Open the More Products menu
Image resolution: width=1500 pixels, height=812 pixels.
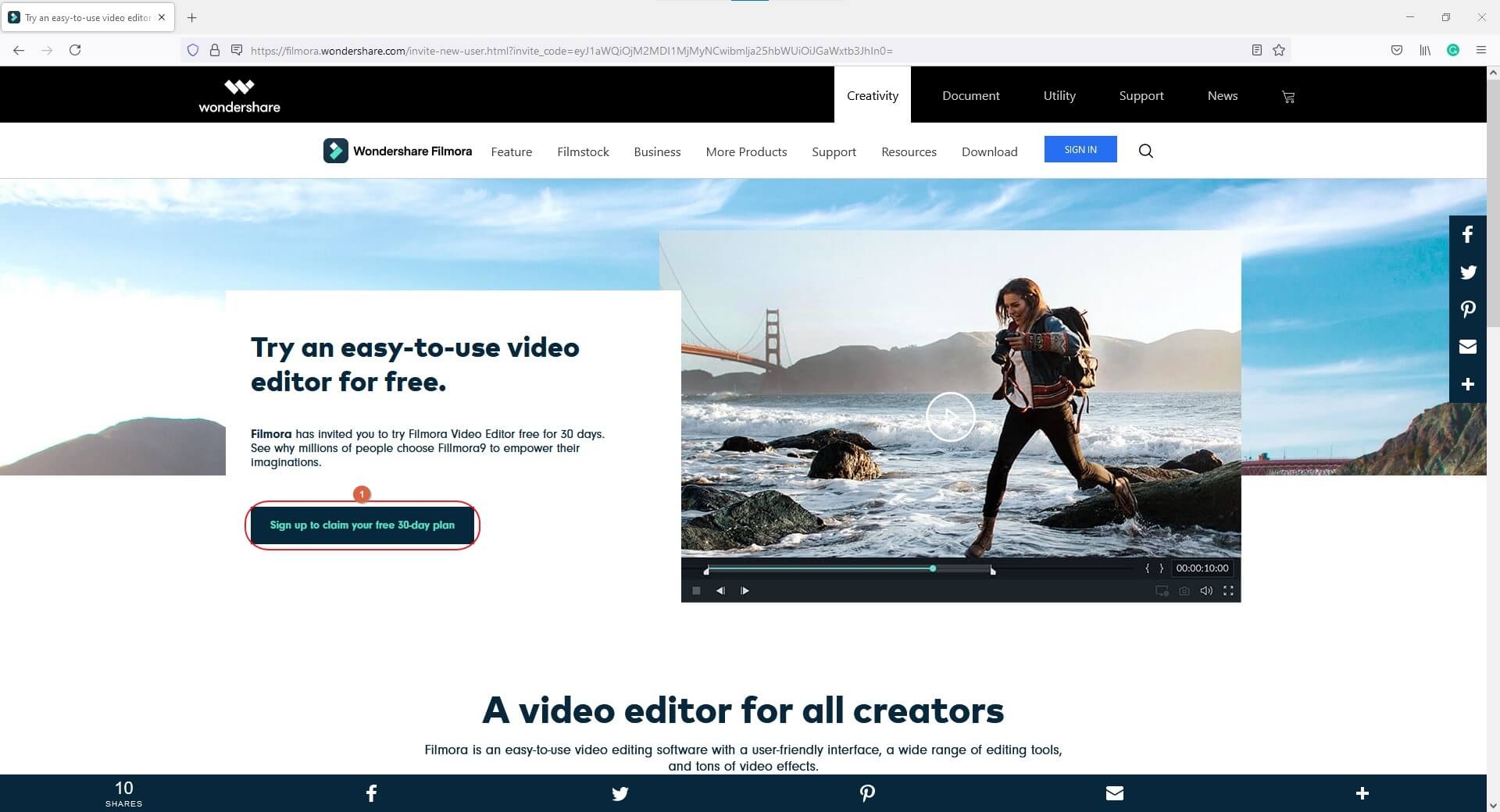[746, 151]
